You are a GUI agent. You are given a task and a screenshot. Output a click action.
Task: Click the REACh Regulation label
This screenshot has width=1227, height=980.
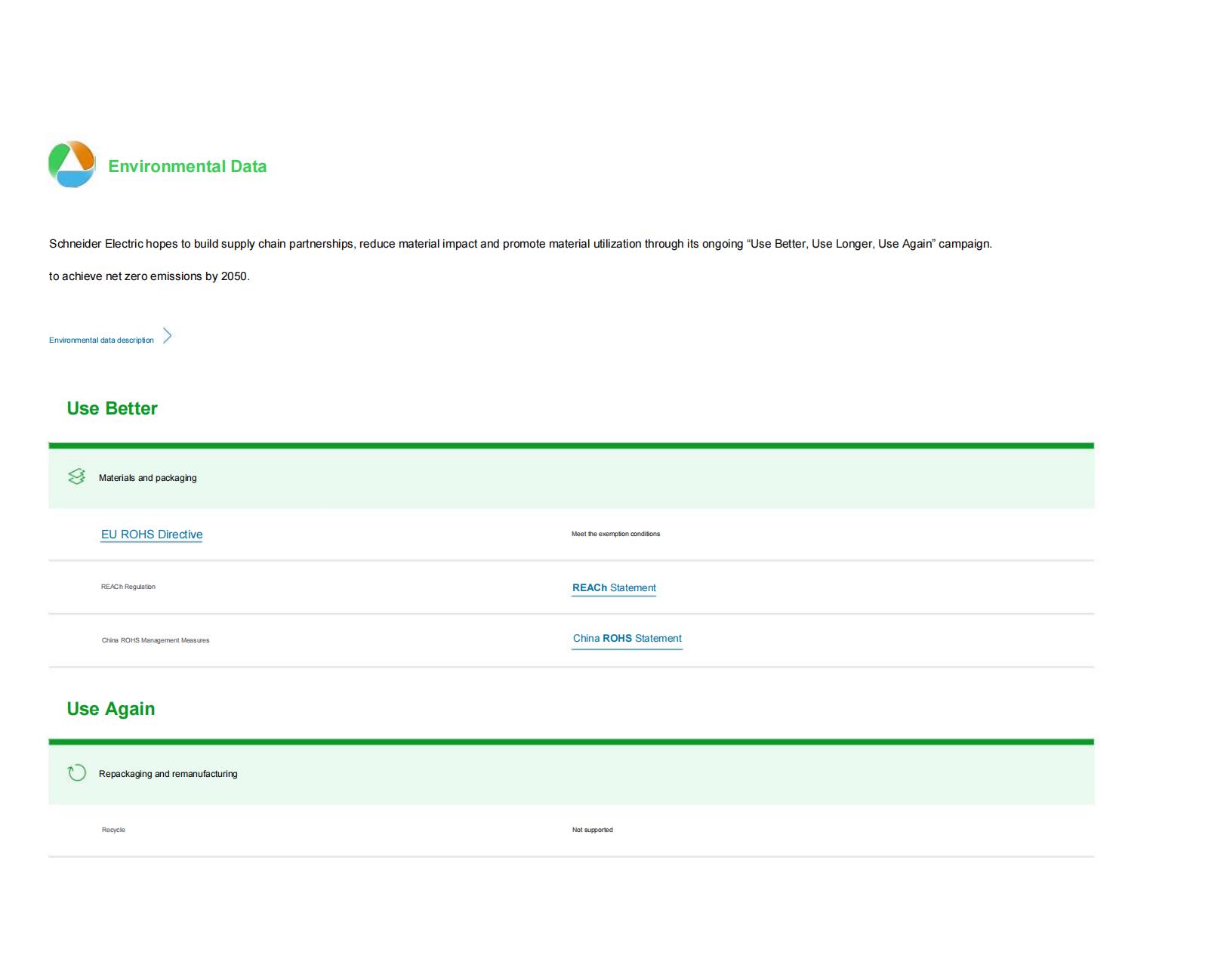(128, 587)
